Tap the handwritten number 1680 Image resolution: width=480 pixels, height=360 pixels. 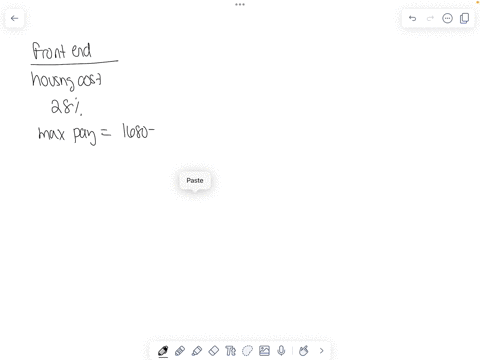[x=135, y=131]
